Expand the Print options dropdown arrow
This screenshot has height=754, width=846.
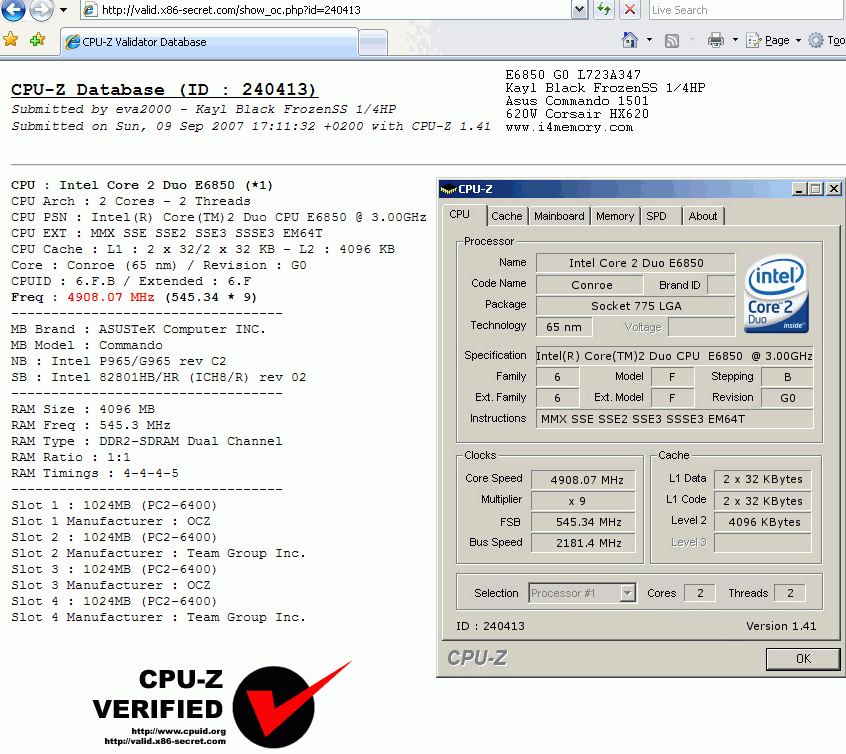(735, 40)
